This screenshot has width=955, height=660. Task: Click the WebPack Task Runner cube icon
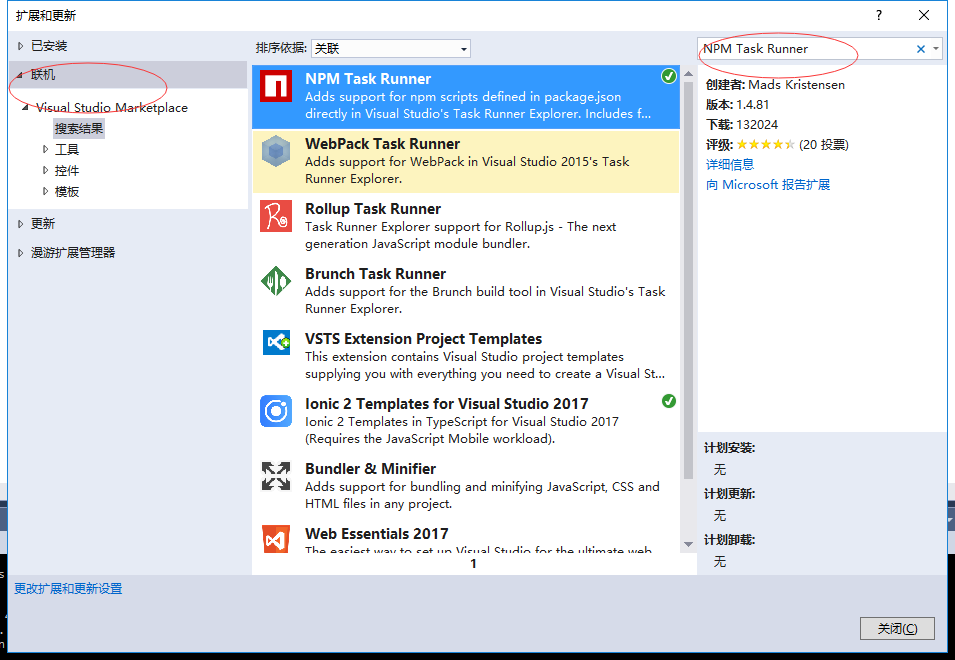point(276,151)
